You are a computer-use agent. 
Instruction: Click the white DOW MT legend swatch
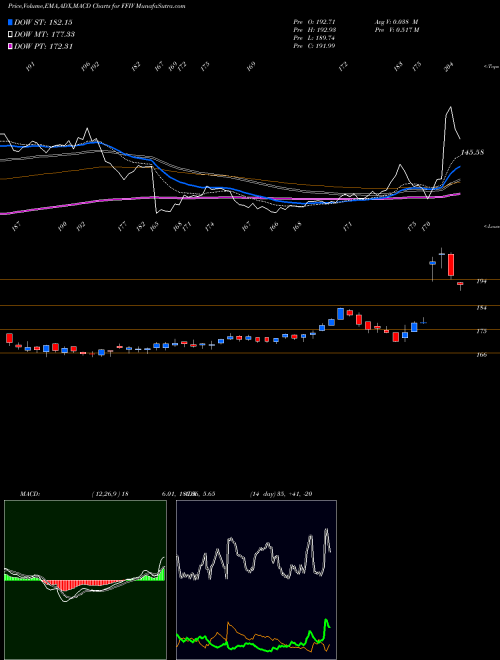point(11,34)
